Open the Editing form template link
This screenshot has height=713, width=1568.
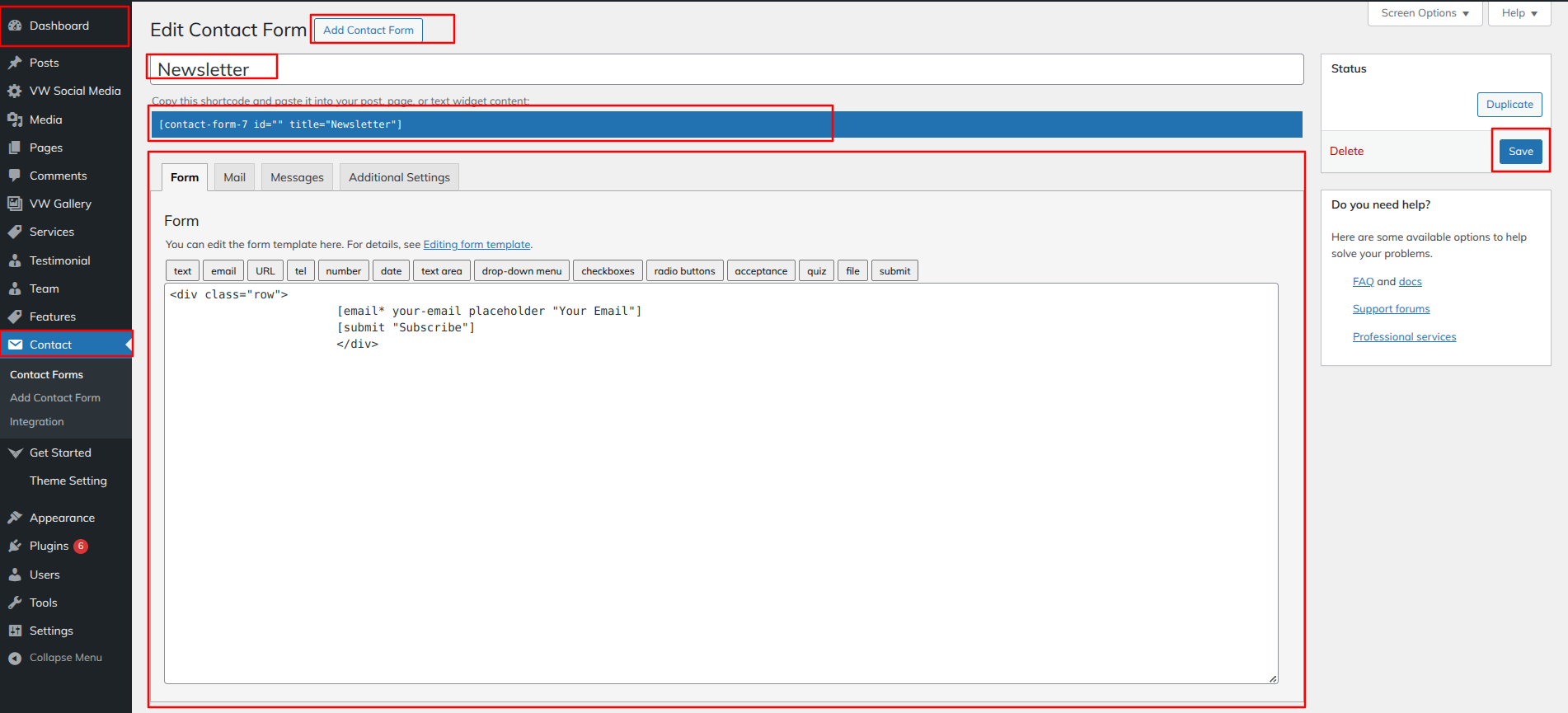tap(477, 245)
